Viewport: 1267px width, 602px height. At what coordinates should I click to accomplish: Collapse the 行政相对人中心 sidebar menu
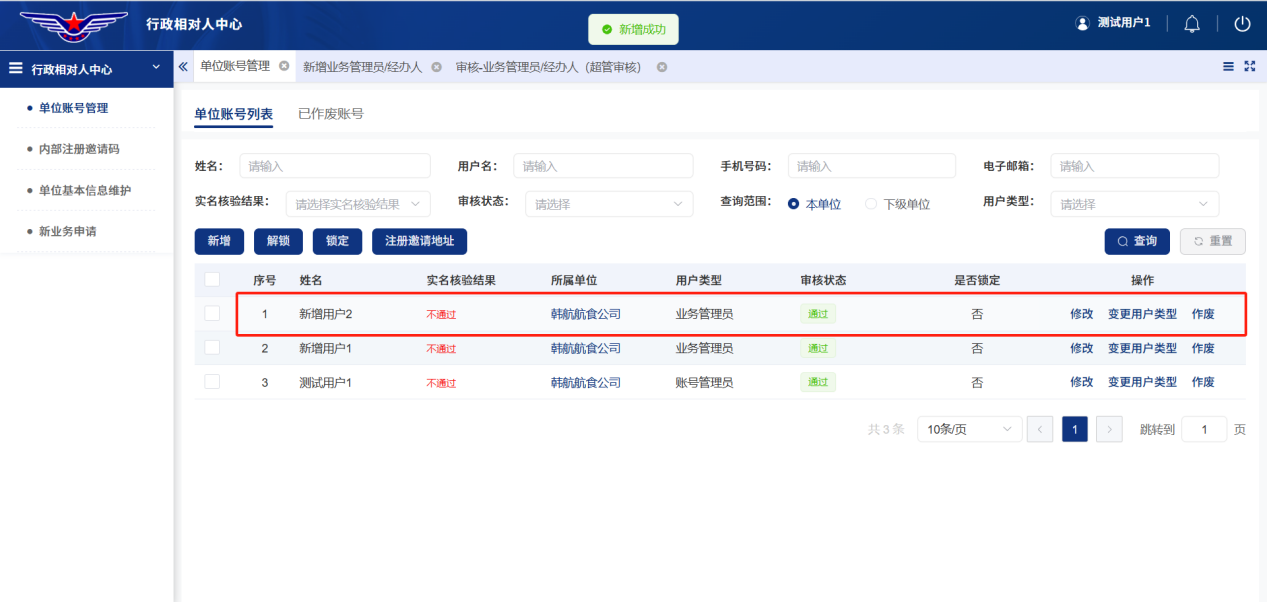pyautogui.click(x=155, y=67)
